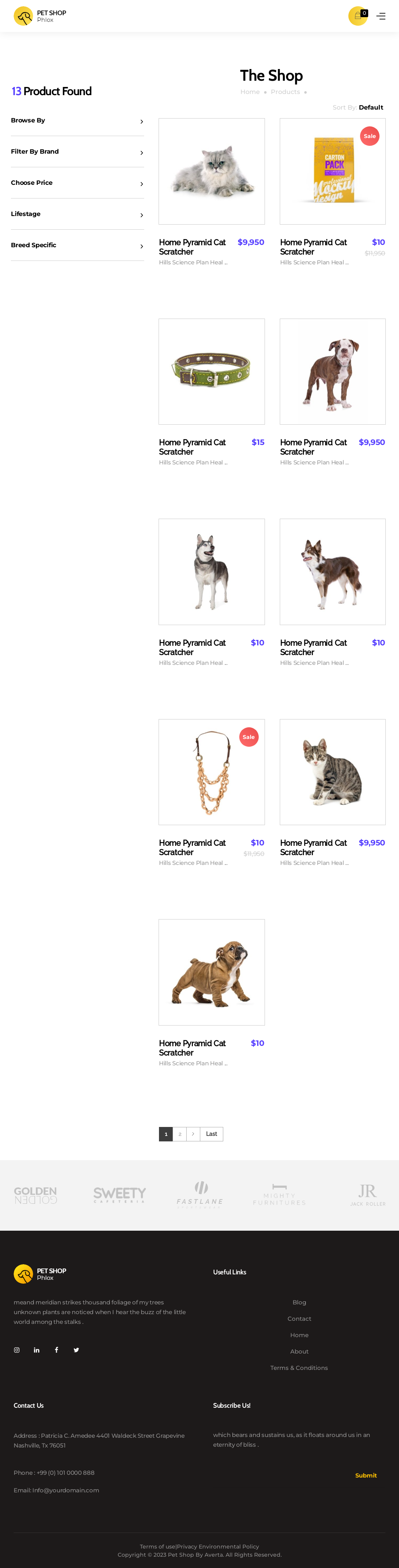Image resolution: width=399 pixels, height=1568 pixels.
Task: Open the Terms & Conditions footer link
Action: coord(298,1368)
